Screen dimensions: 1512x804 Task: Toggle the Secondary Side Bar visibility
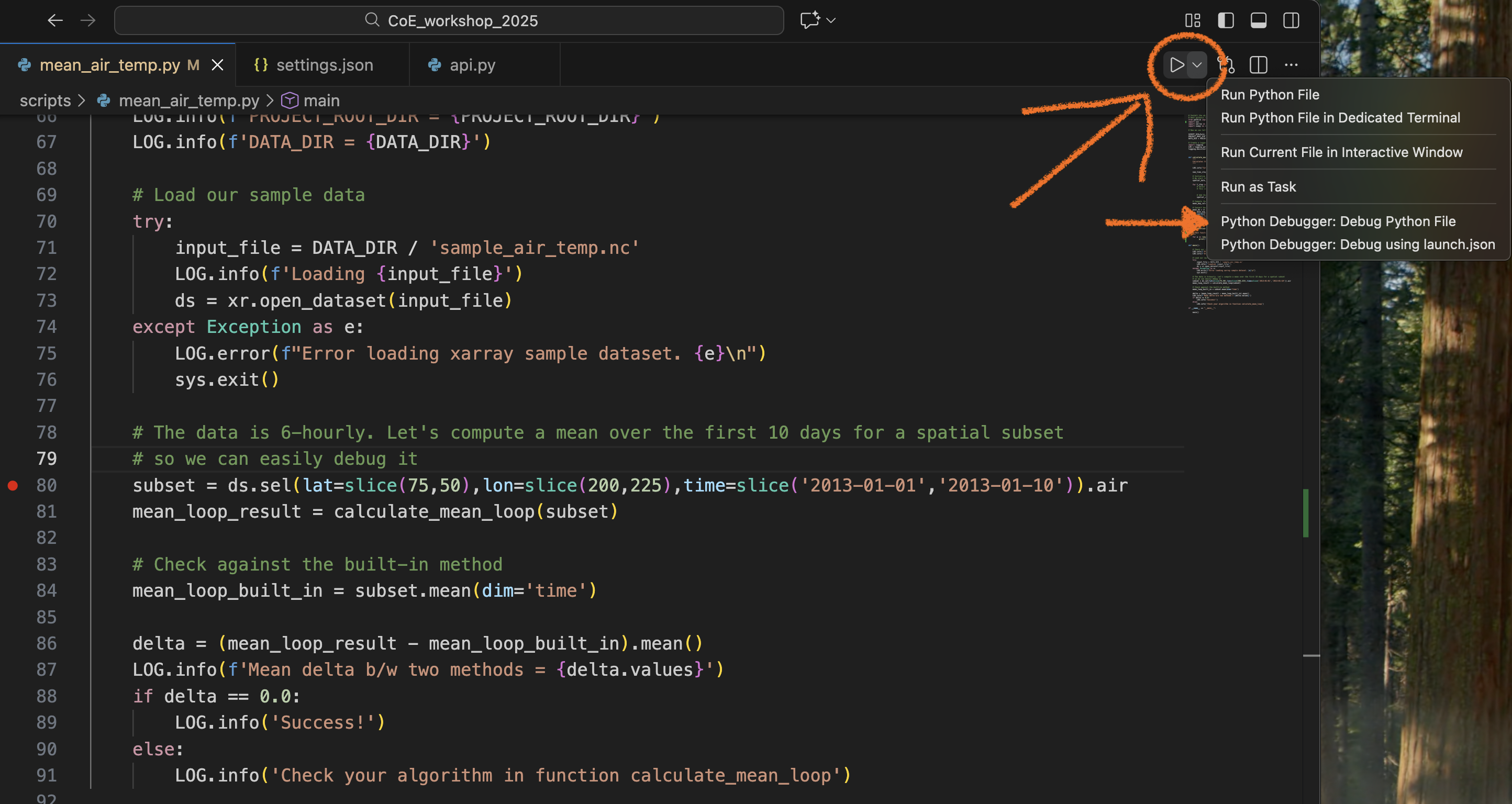pos(1291,20)
